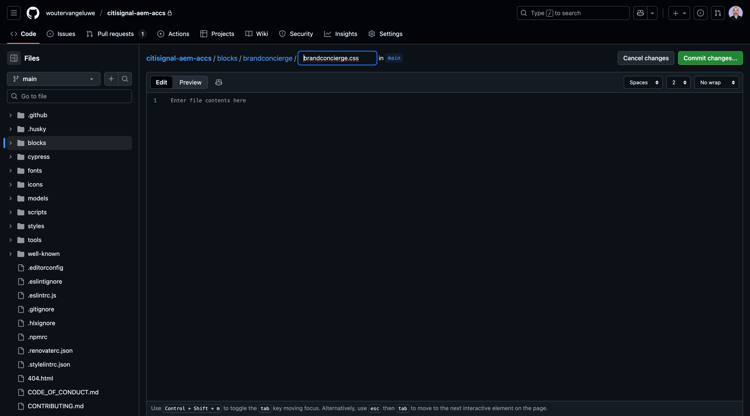Switch to the Settings tab
Viewport: 750px width, 416px height.
(386, 34)
